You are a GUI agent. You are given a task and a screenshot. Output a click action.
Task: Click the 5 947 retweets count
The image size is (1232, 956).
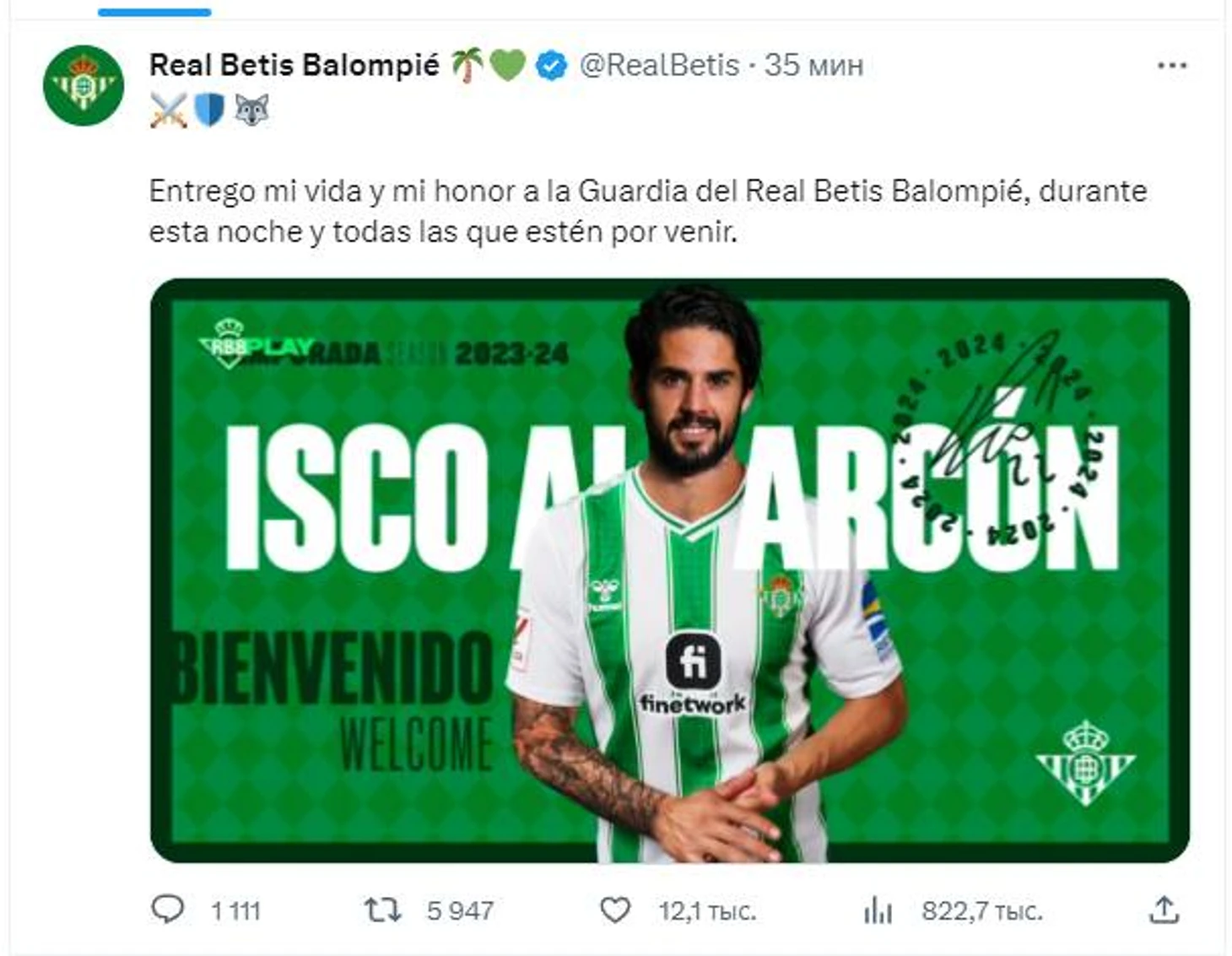[460, 911]
